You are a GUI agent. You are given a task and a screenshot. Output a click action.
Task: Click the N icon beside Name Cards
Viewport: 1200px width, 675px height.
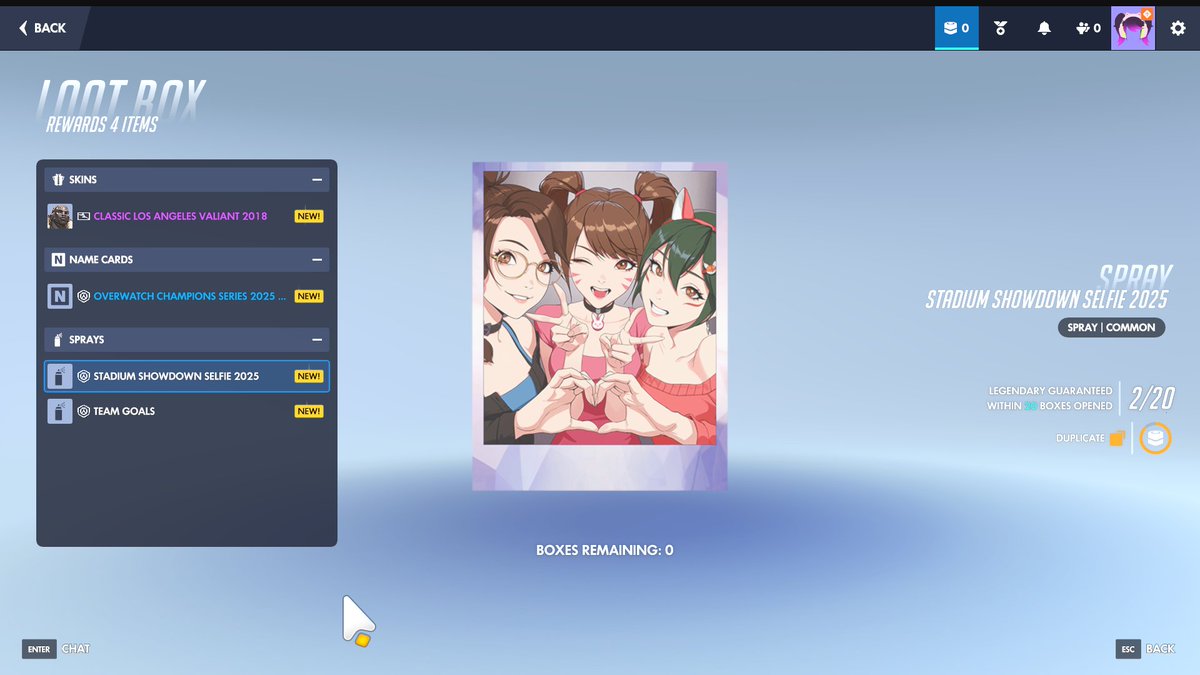[58, 260]
